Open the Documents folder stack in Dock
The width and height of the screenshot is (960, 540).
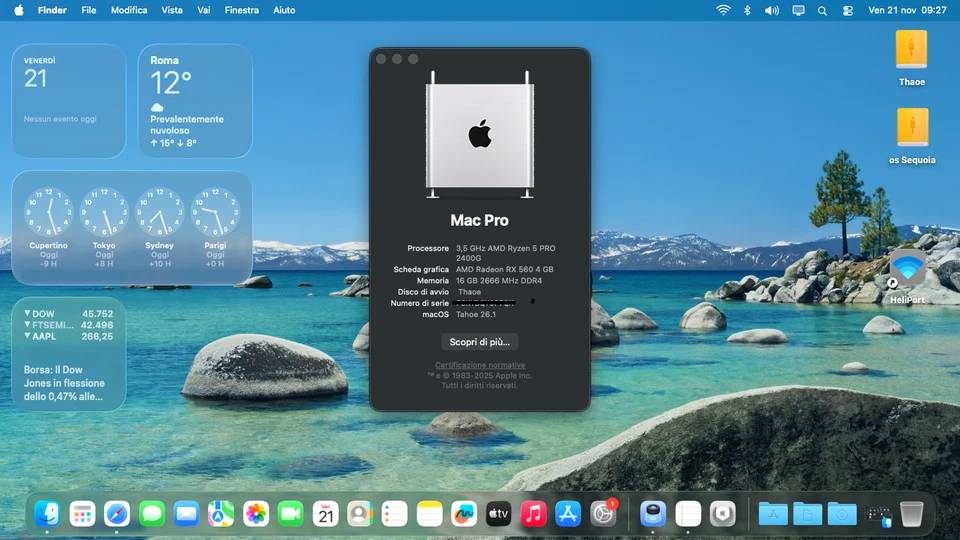pos(808,514)
